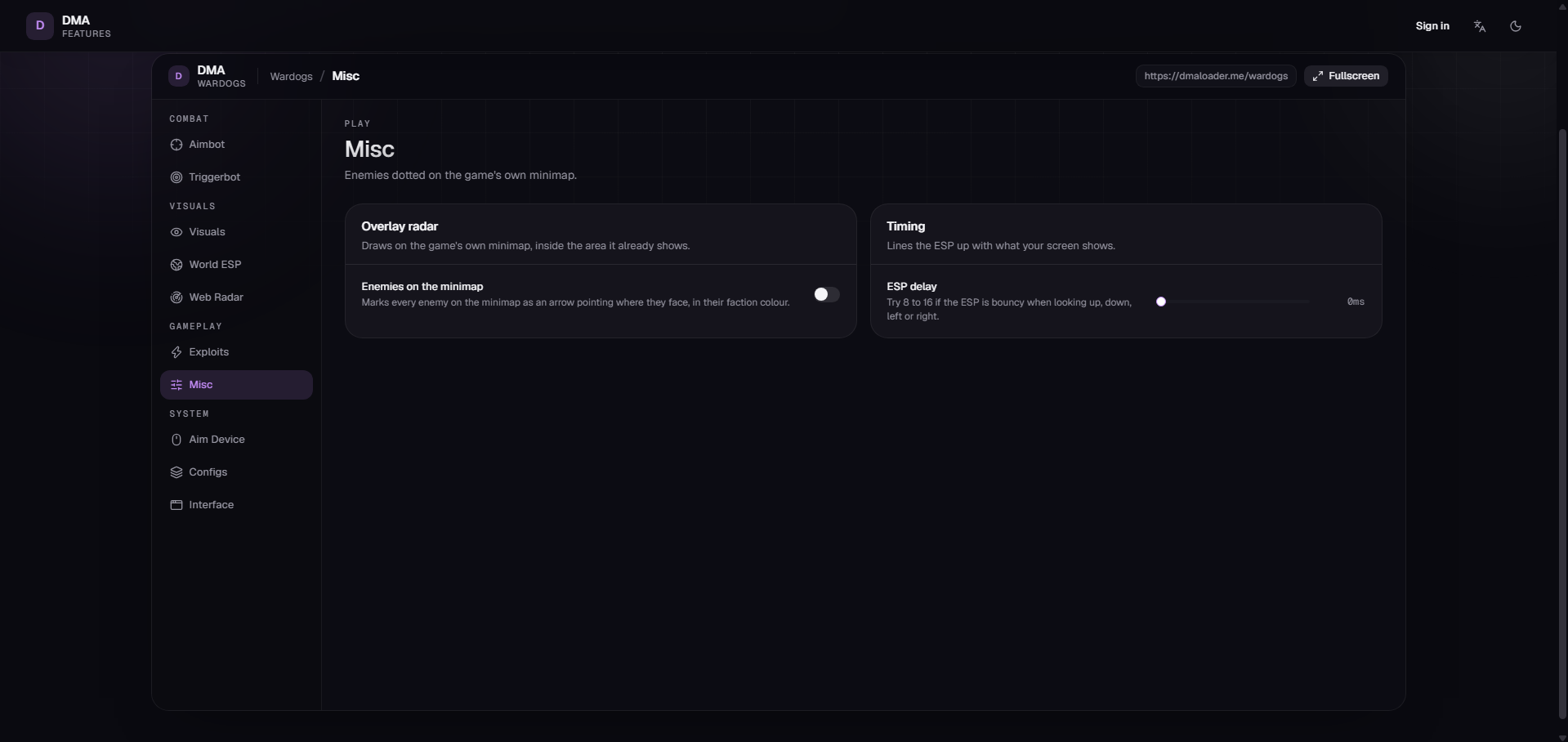Click the Aim Device mouse icon

pos(176,440)
